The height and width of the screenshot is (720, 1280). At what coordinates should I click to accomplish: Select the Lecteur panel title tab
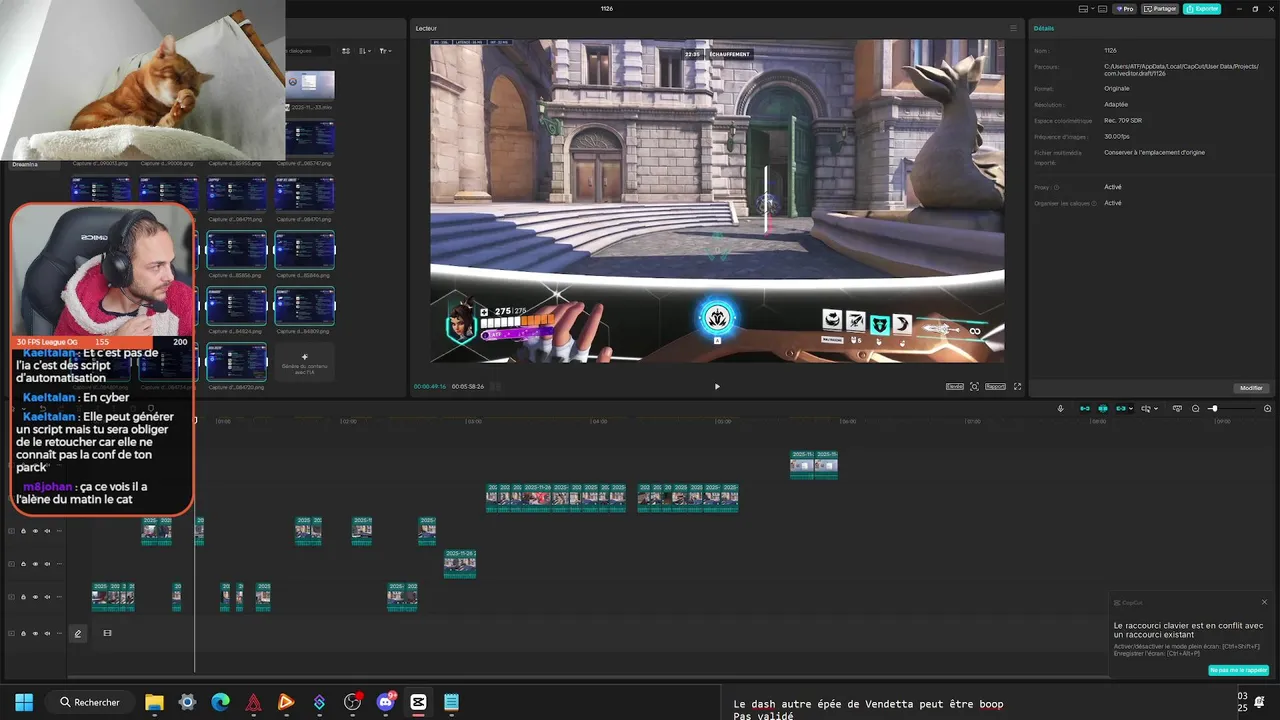(426, 28)
